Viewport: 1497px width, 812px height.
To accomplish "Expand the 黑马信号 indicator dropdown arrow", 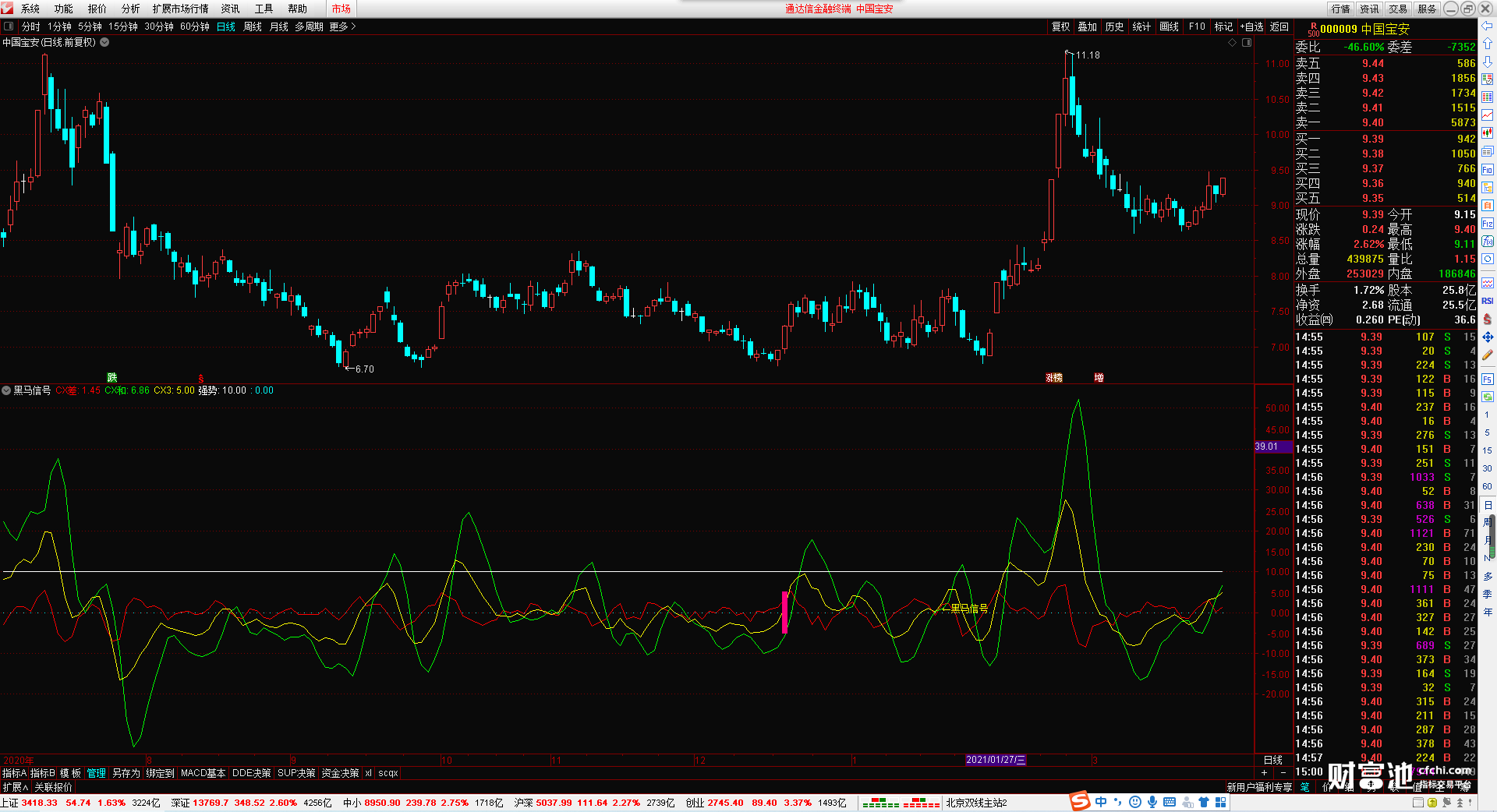I will coord(6,390).
